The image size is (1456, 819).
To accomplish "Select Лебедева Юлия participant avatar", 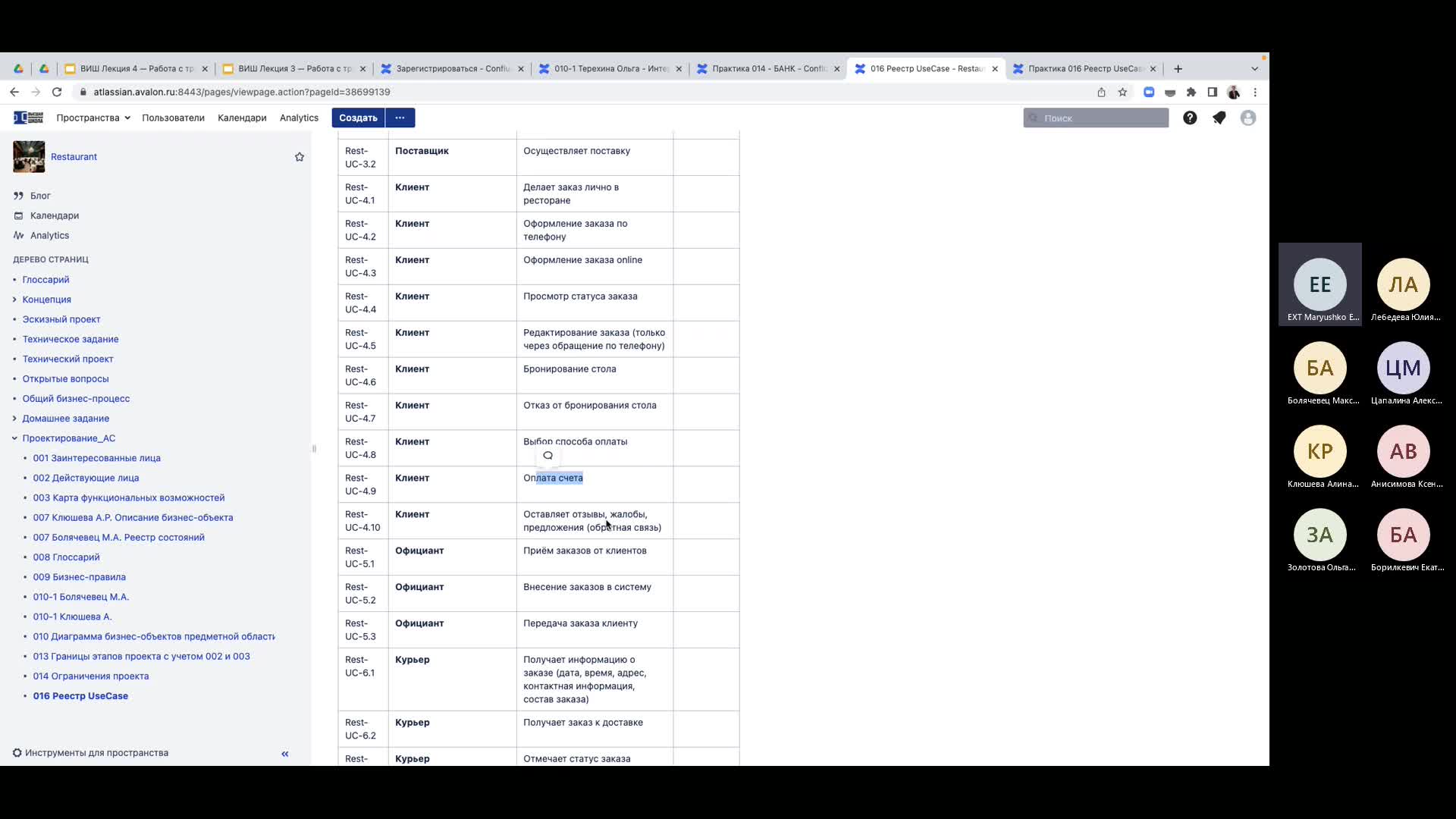I will pyautogui.click(x=1403, y=284).
